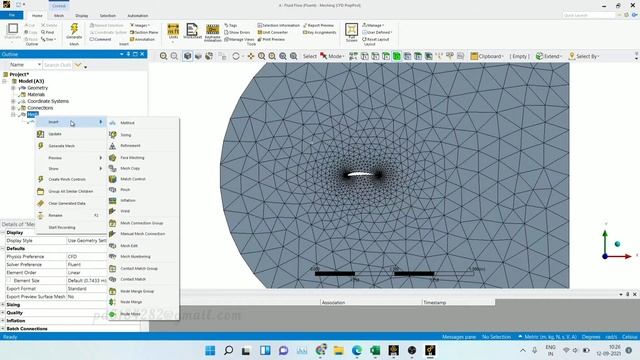Image resolution: width=640 pixels, height=360 pixels.
Task: Switch to the Display ribbon tab
Action: click(x=82, y=16)
